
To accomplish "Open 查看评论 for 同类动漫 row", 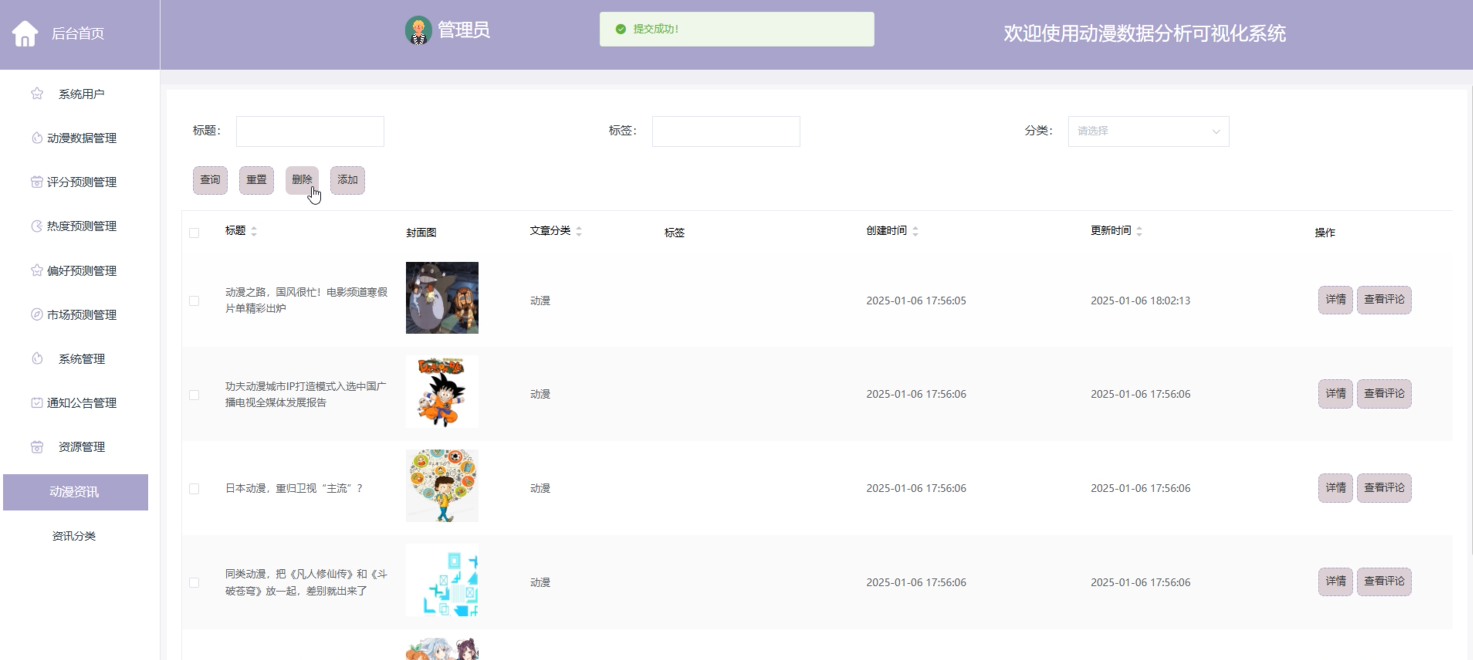I will tap(1384, 582).
